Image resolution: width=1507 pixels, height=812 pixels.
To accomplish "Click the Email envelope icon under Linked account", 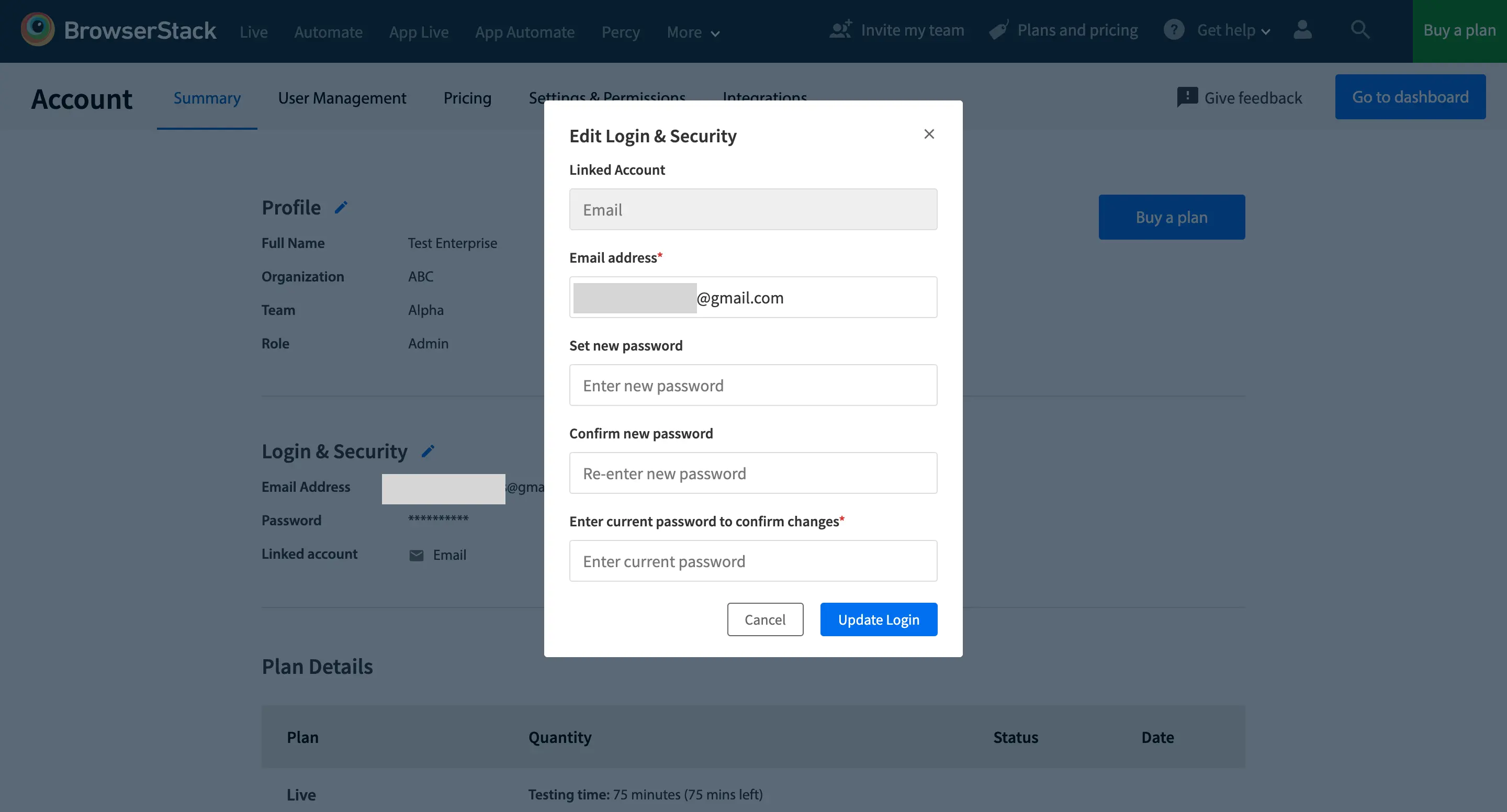I will [x=415, y=555].
